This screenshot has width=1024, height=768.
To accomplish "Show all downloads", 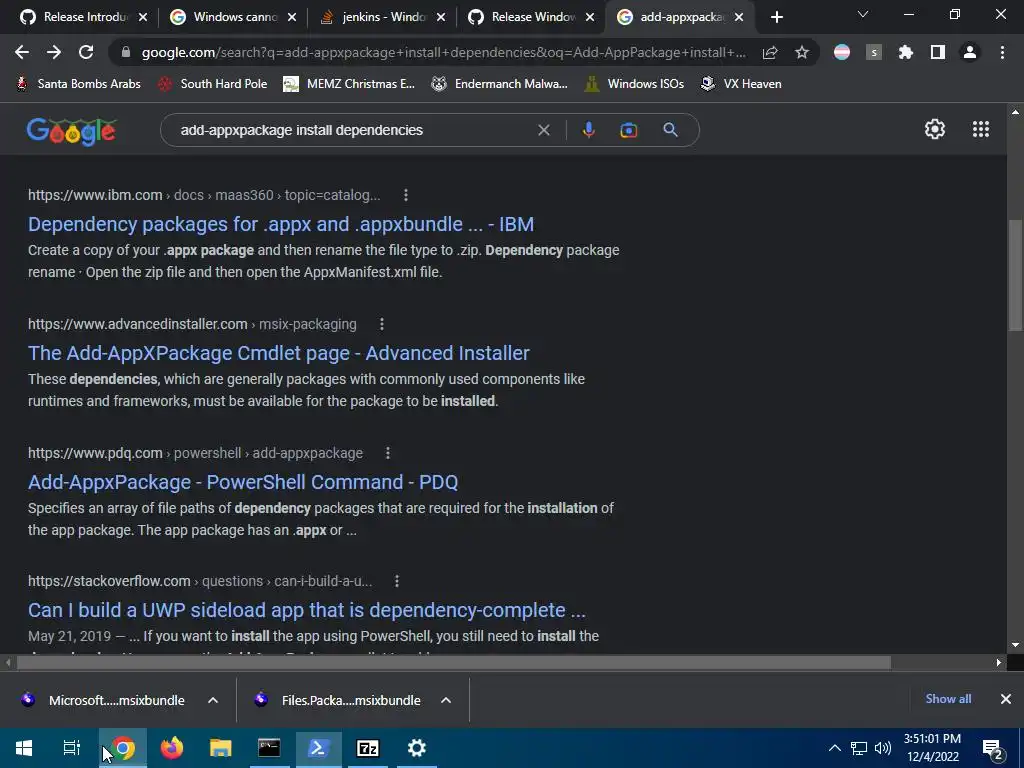I will pyautogui.click(x=948, y=699).
